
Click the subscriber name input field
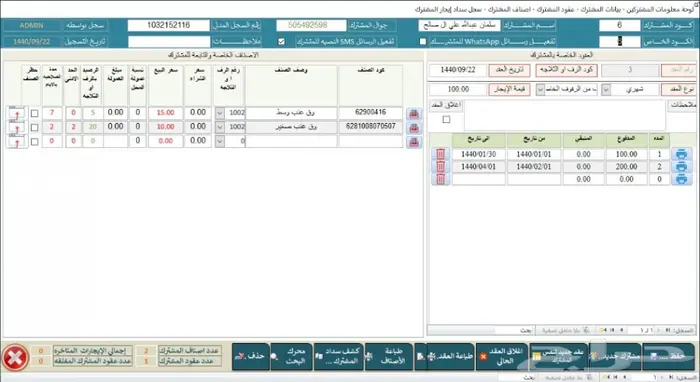(459, 25)
